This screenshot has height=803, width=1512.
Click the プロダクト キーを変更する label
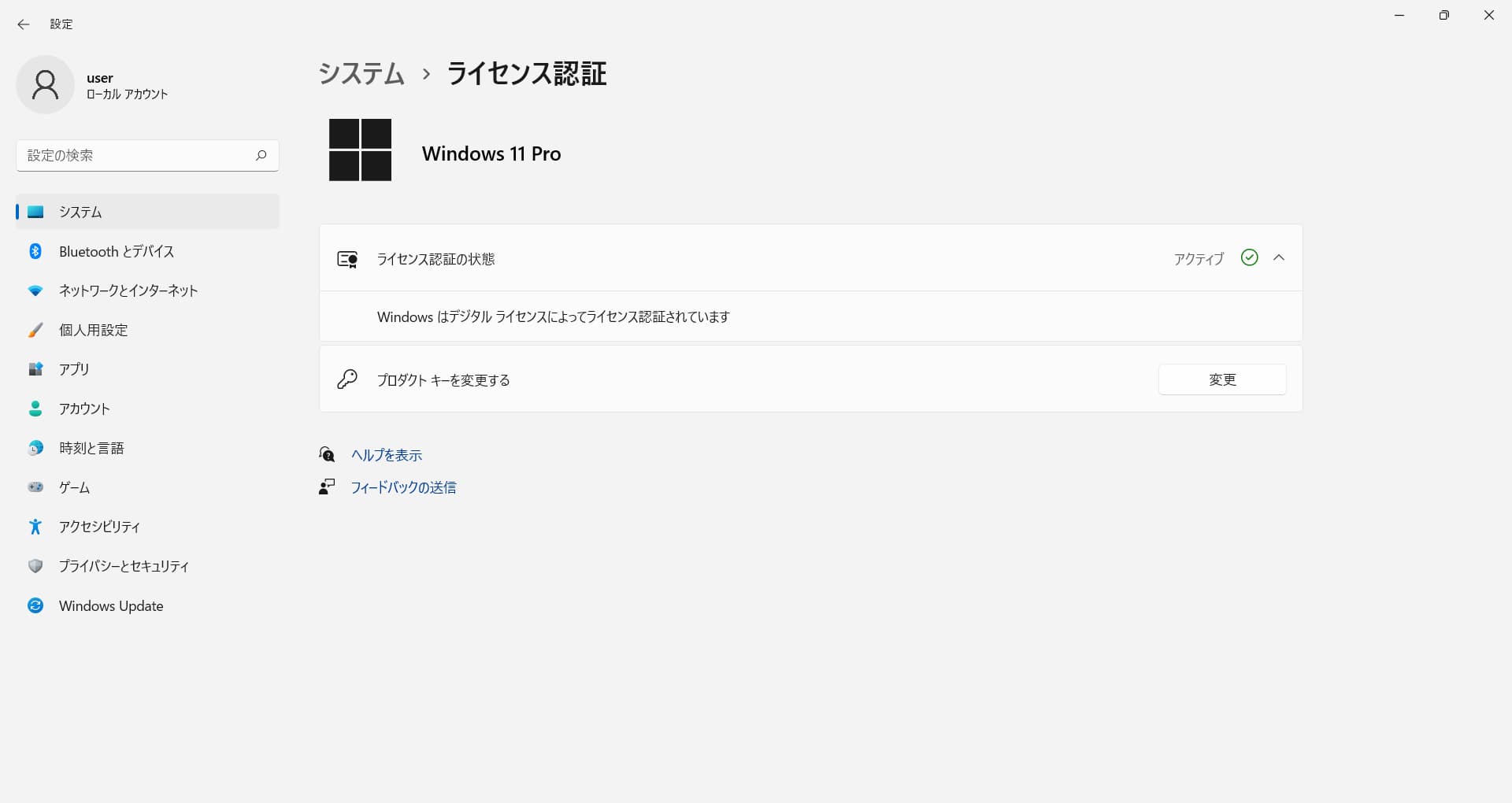(443, 380)
